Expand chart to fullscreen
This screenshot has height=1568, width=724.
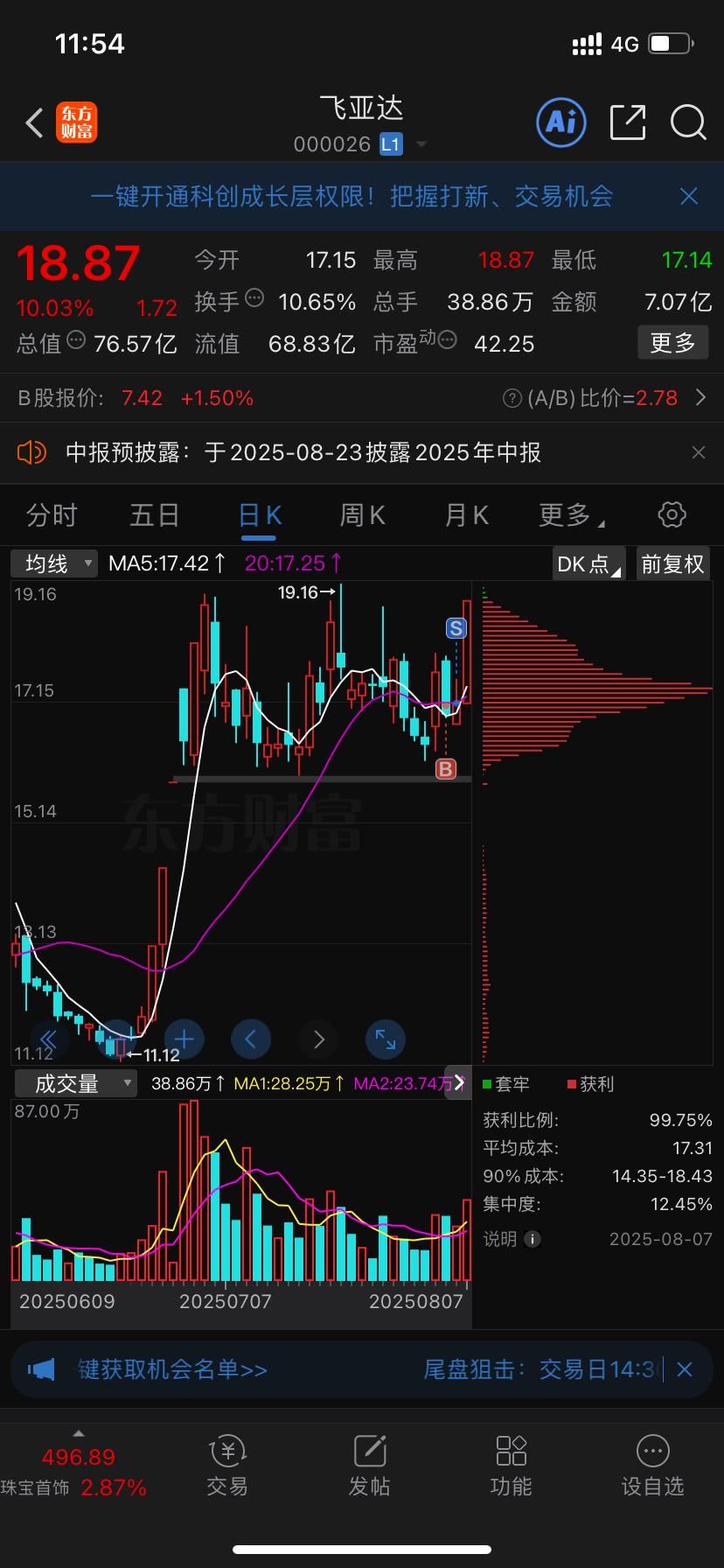386,1039
